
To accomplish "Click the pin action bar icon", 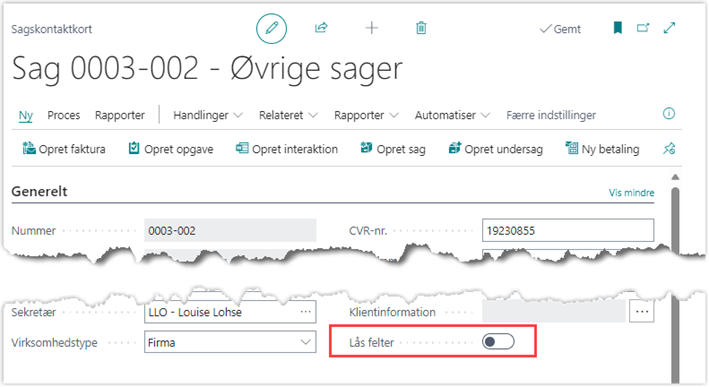I will click(x=669, y=148).
